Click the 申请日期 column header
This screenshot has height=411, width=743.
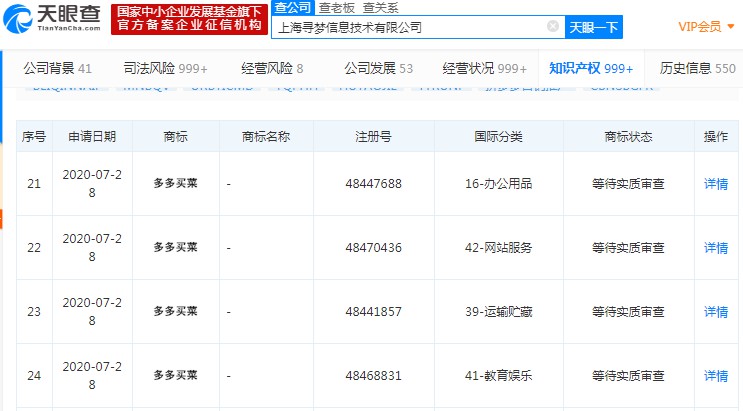coord(92,137)
